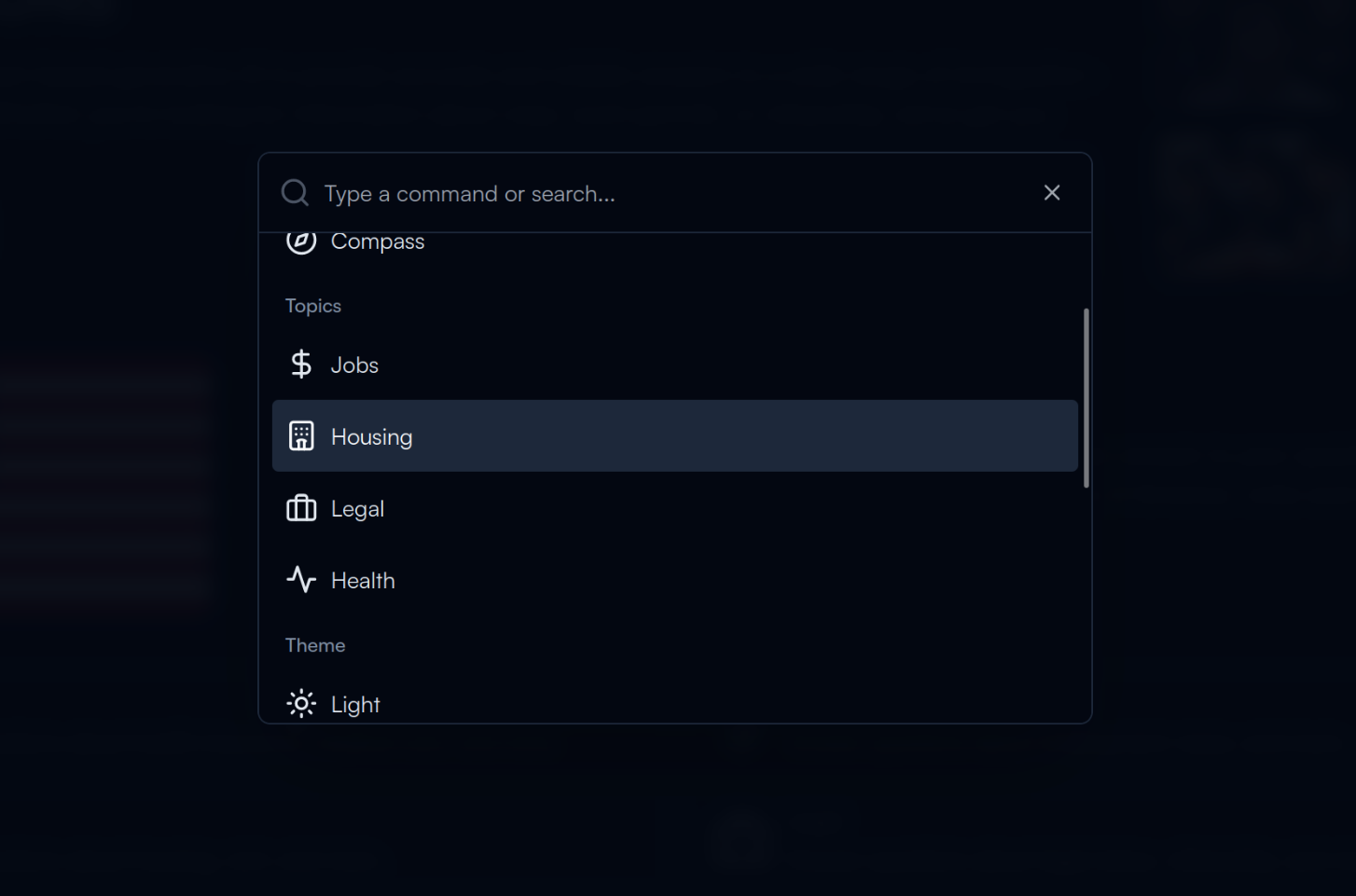The width and height of the screenshot is (1356, 896).
Task: Go to the Health topic
Action: click(675, 580)
